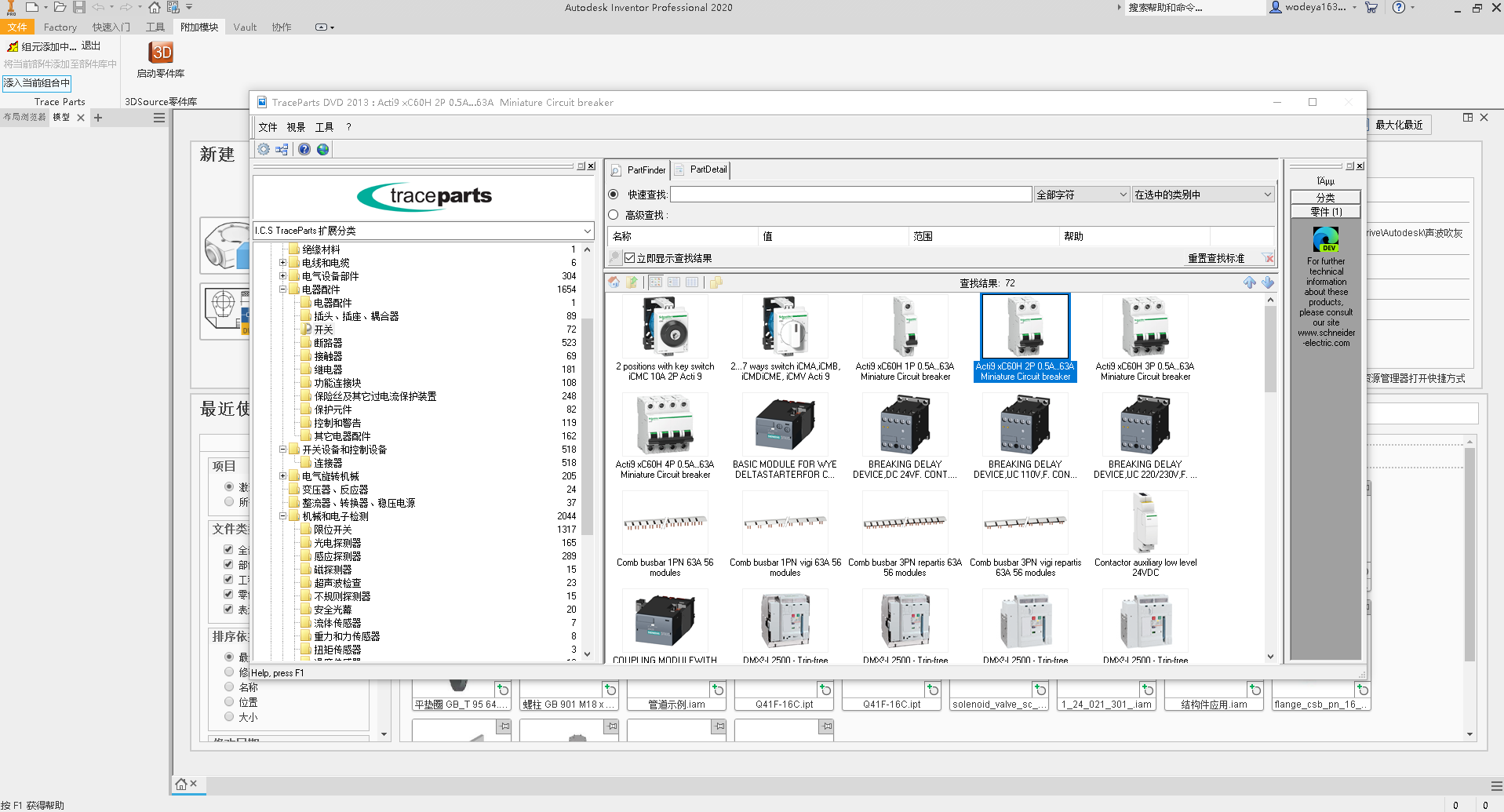The height and width of the screenshot is (812, 1504).
Task: Click the blue help question mark icon
Action: pyautogui.click(x=304, y=149)
